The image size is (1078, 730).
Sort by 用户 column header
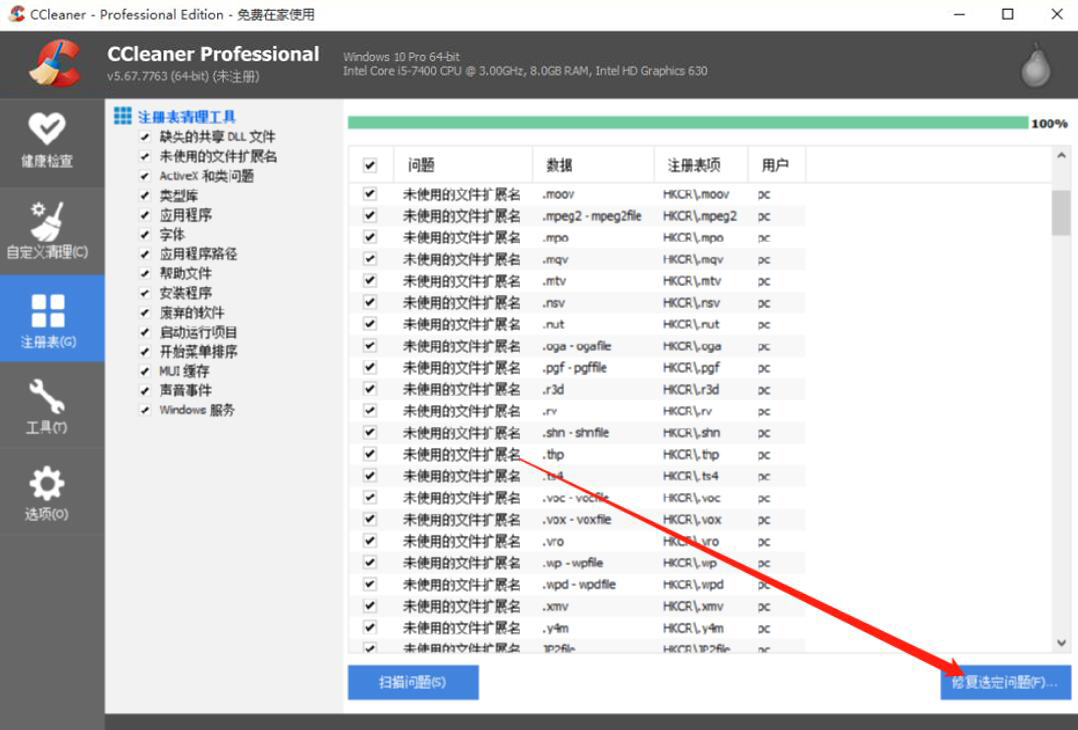pyautogui.click(x=776, y=165)
